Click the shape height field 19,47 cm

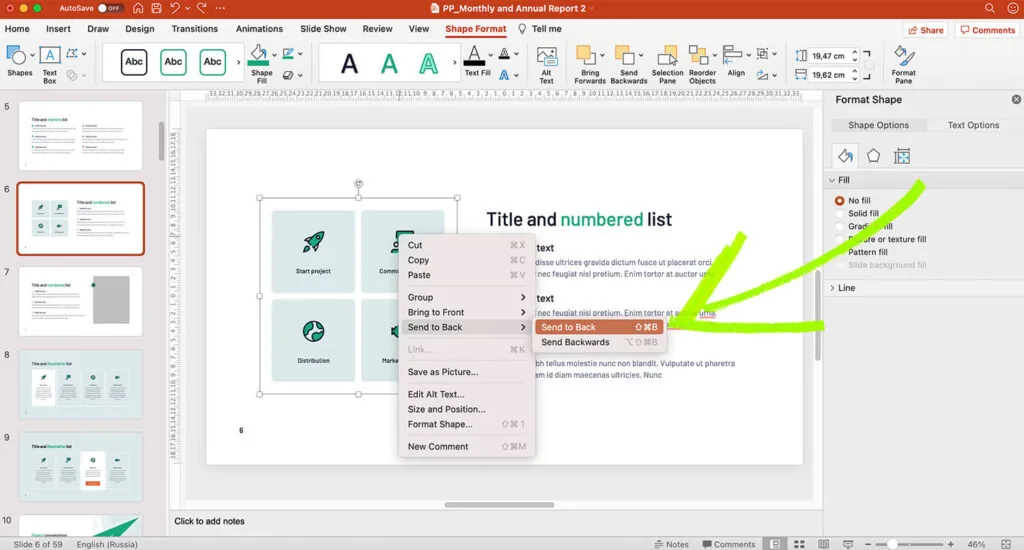tap(828, 56)
